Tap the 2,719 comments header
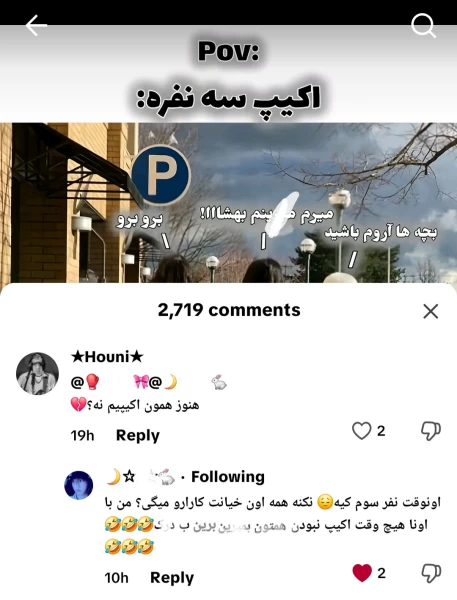The image size is (457, 600). pyautogui.click(x=229, y=310)
